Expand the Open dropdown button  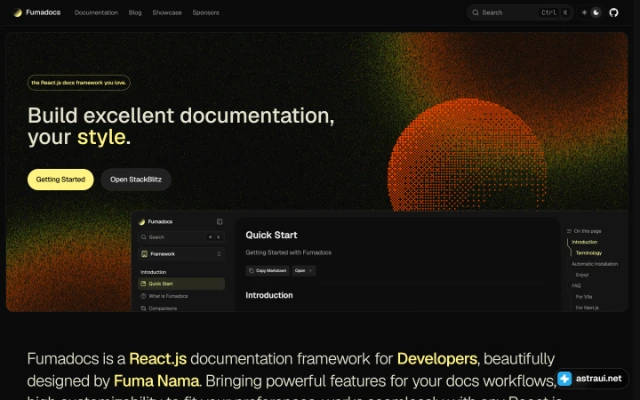point(304,271)
